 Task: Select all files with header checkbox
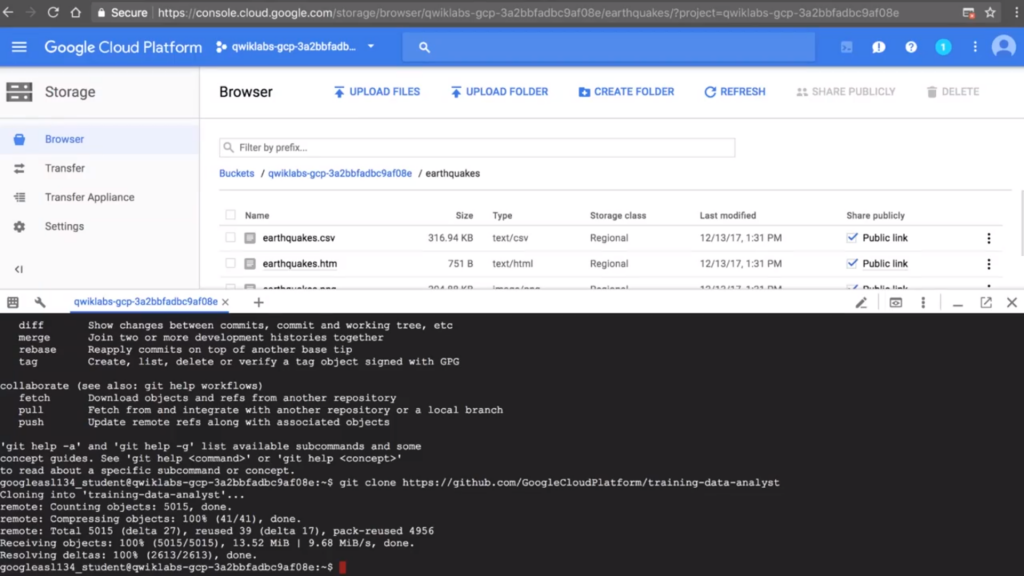[231, 215]
